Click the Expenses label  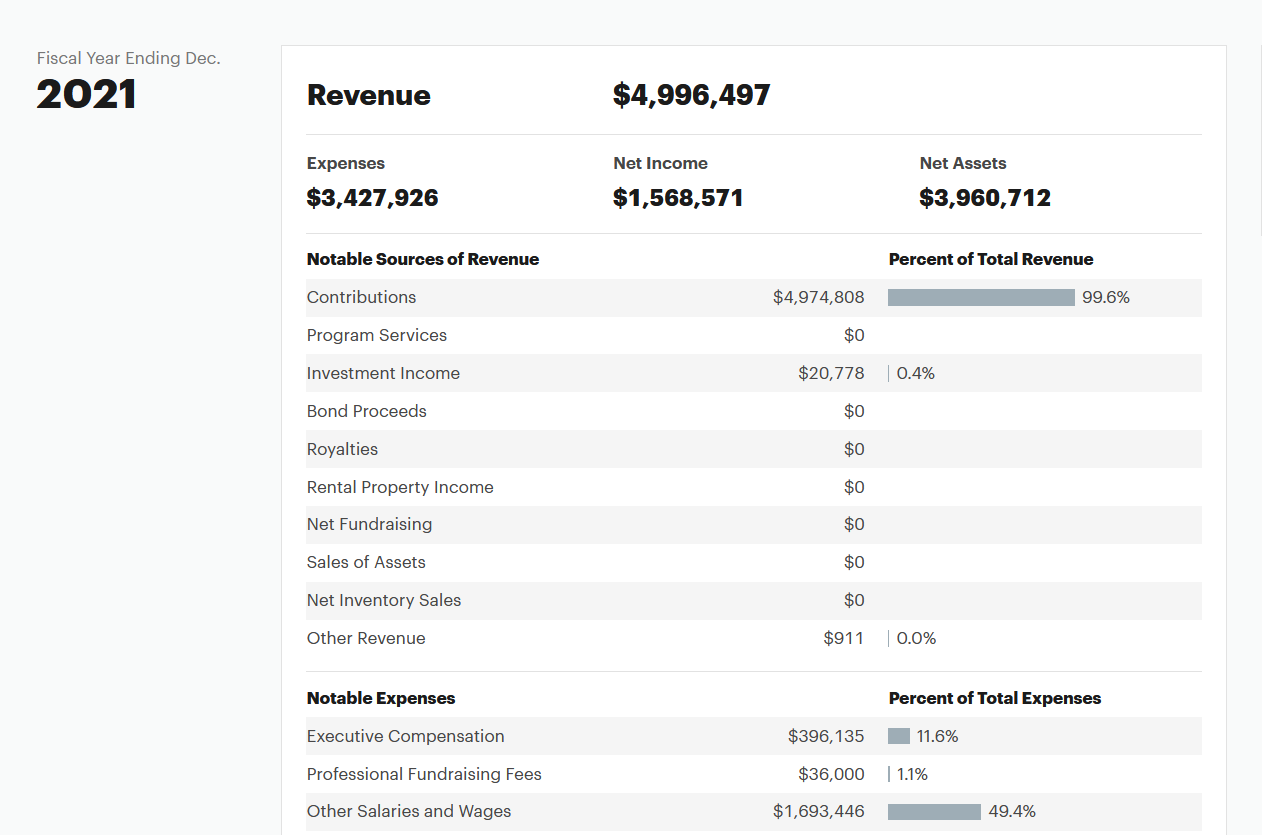click(346, 163)
